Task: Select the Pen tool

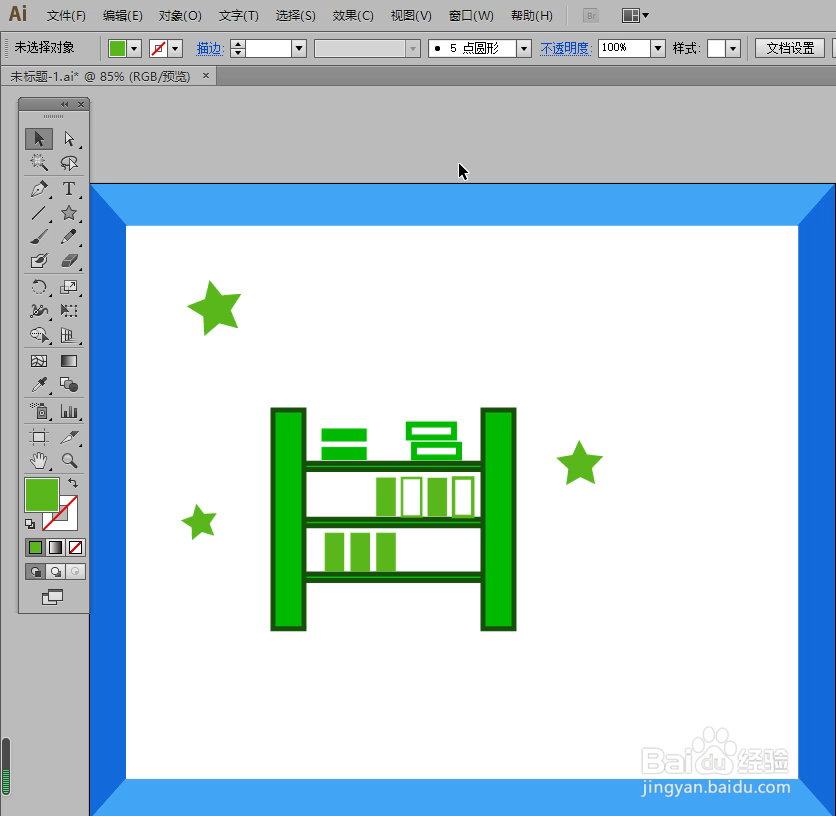Action: 39,189
